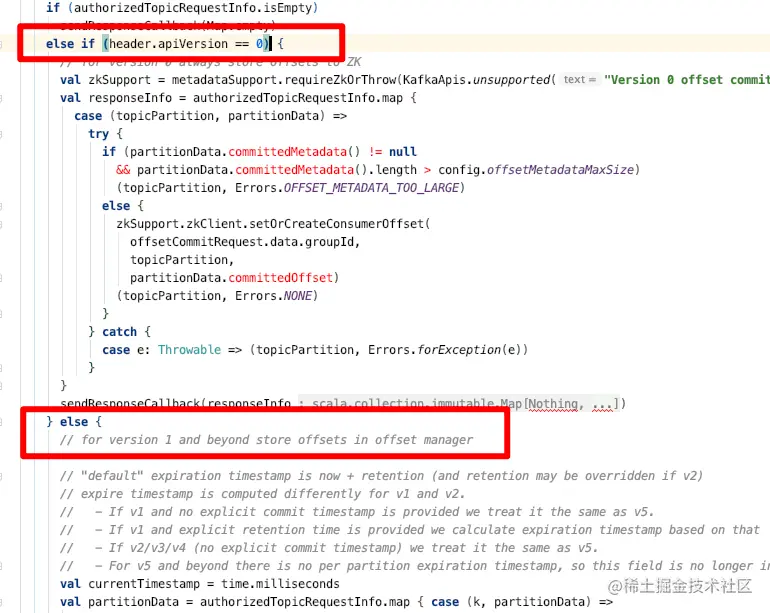Click Errors.NONE constant
This screenshot has height=613, width=770.
pyautogui.click(x=273, y=296)
